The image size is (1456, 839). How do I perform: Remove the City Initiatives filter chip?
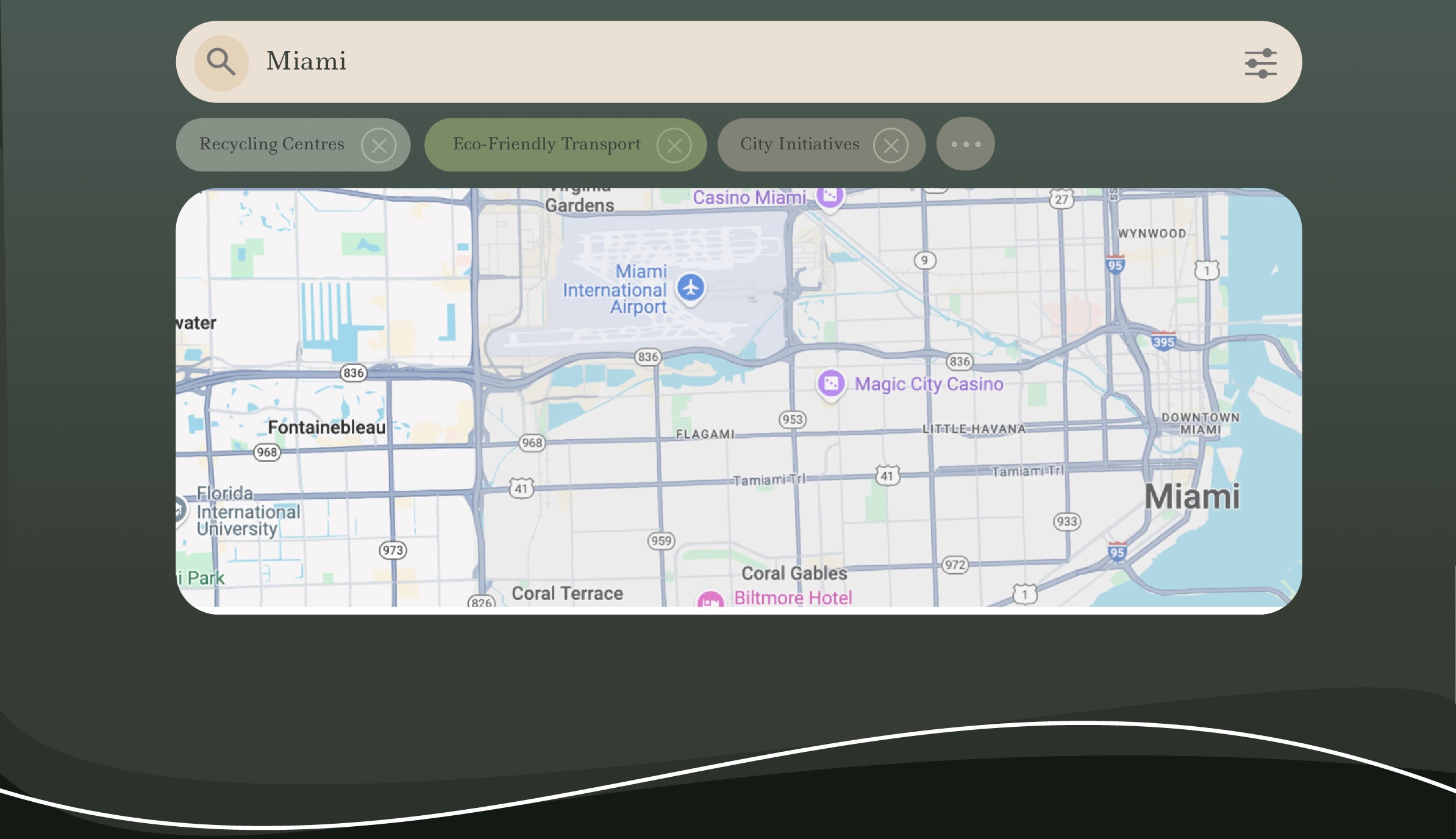point(890,146)
